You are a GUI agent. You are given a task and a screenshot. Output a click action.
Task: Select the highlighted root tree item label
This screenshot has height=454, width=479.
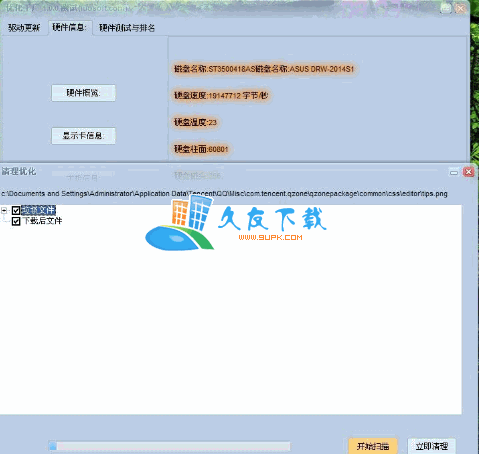[38, 210]
